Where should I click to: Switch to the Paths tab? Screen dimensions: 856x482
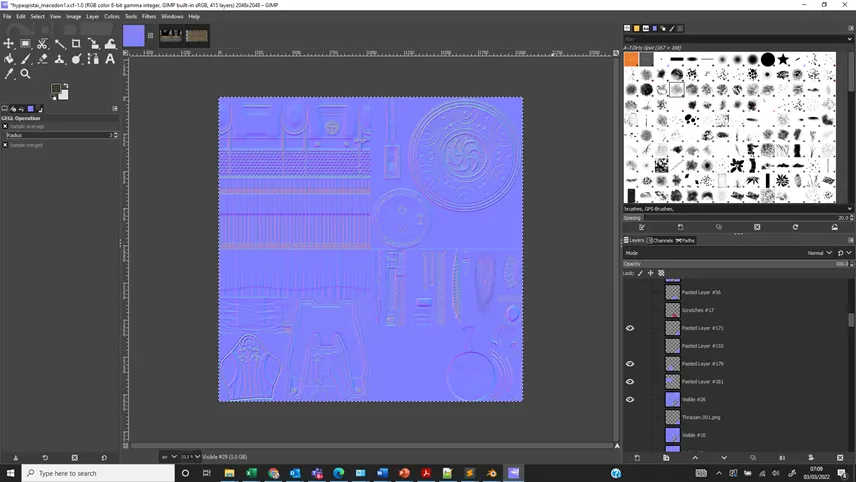pos(685,240)
